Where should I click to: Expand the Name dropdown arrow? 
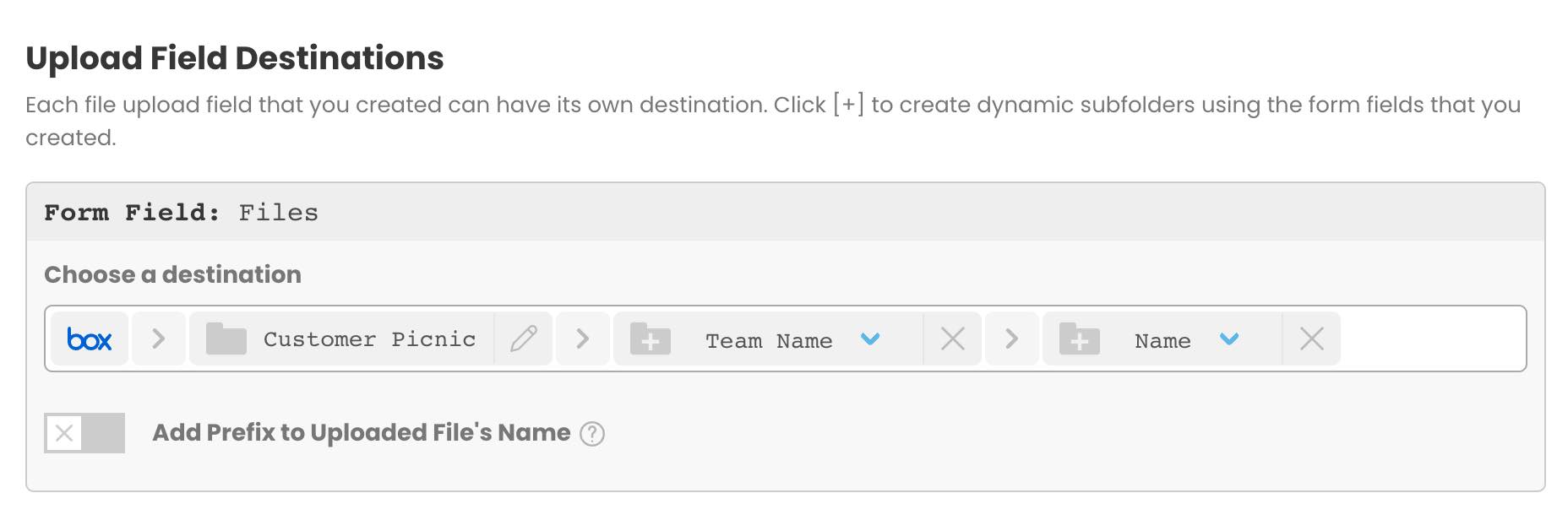[x=1229, y=339]
